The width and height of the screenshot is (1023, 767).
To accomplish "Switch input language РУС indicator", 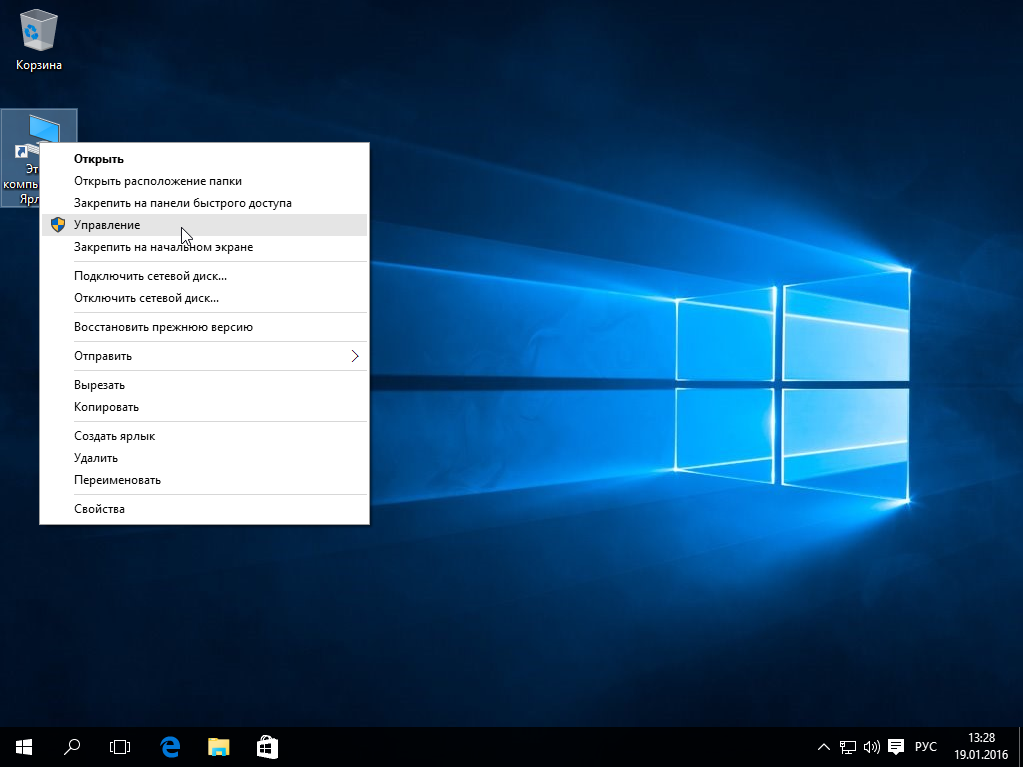I will point(926,746).
